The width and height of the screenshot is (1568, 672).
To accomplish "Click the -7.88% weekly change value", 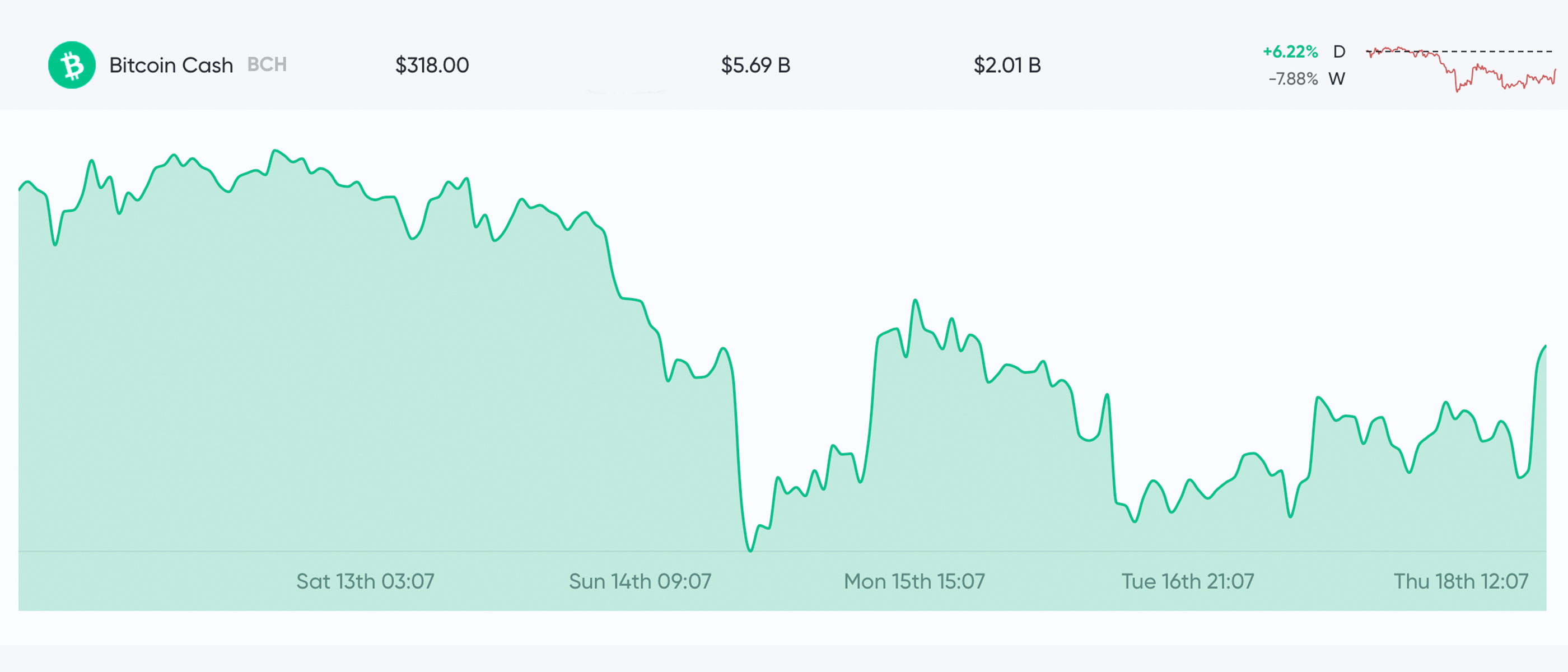I will 1293,79.
